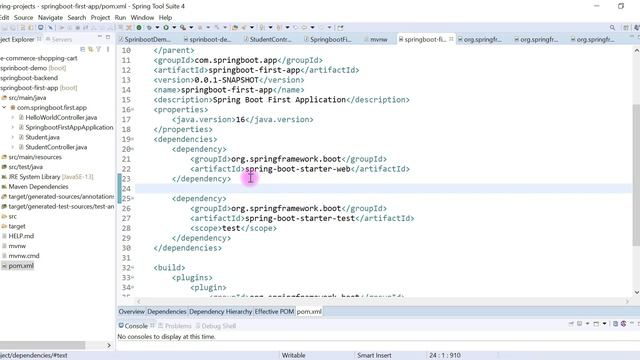This screenshot has width=640, height=360.
Task: Select mvnw.cmd in Project Explorer
Action: (x=24, y=256)
